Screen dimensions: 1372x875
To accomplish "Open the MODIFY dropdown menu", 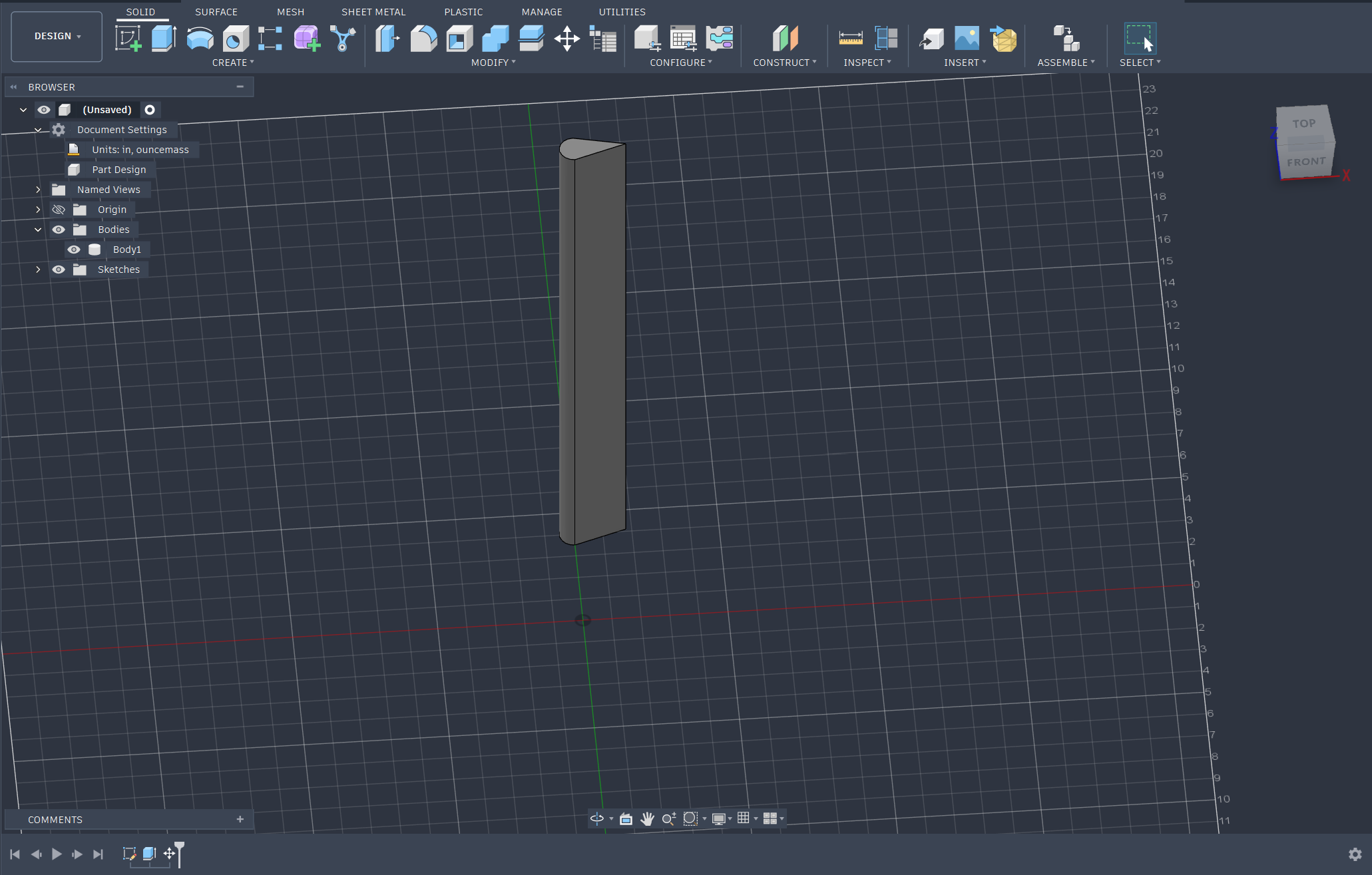I will 493,63.
